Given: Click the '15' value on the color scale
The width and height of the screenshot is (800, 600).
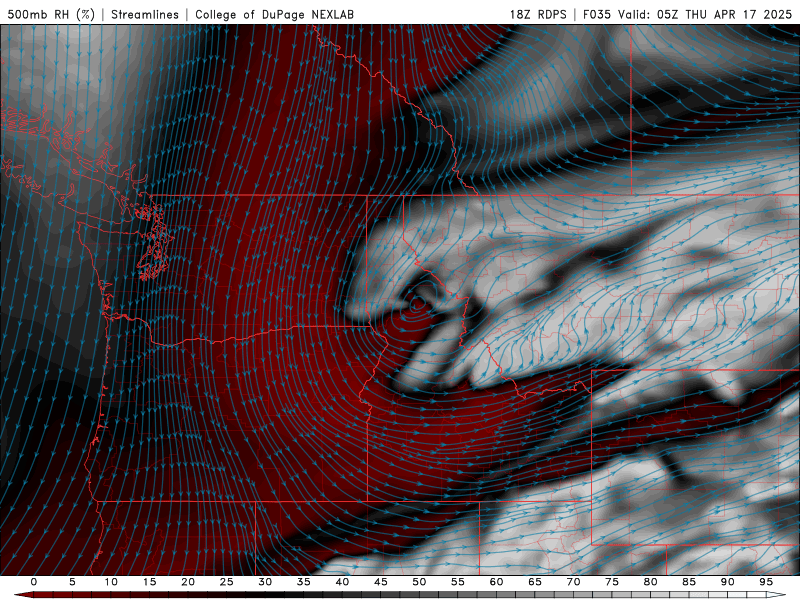Looking at the screenshot, I should tap(149, 582).
